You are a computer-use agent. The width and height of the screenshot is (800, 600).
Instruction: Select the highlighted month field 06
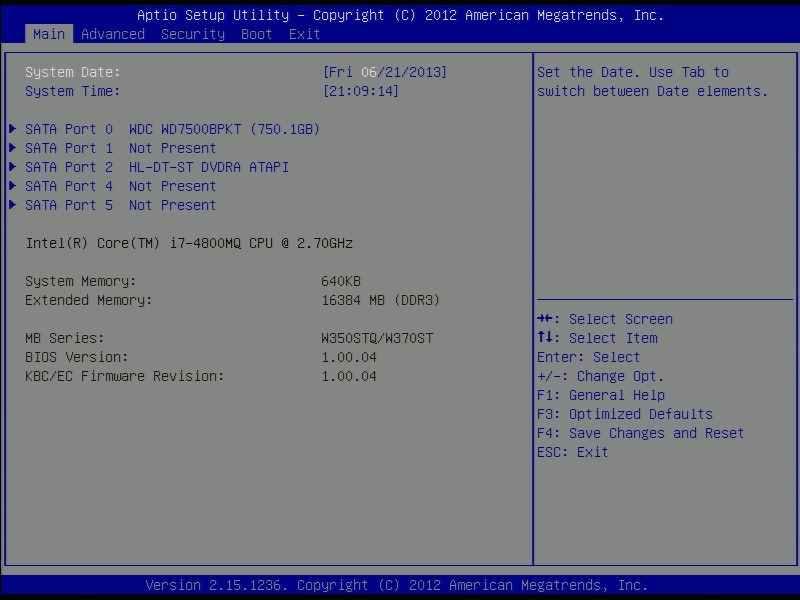click(x=369, y=72)
